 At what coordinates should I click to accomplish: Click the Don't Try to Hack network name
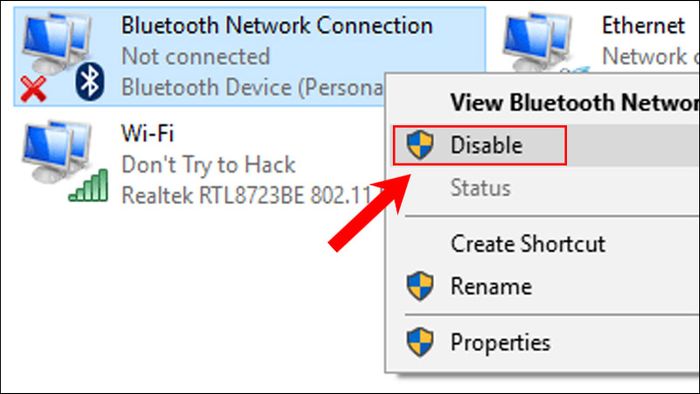coord(208,165)
